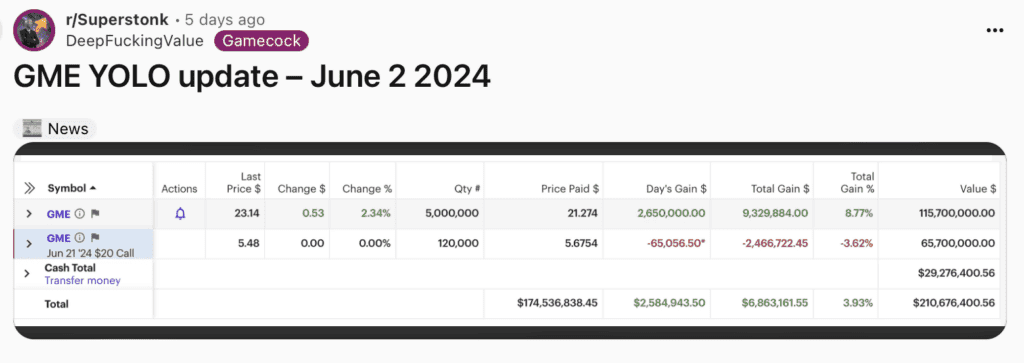The height and width of the screenshot is (363, 1024).
Task: Click the total 3.93% gain cell
Action: (857, 303)
